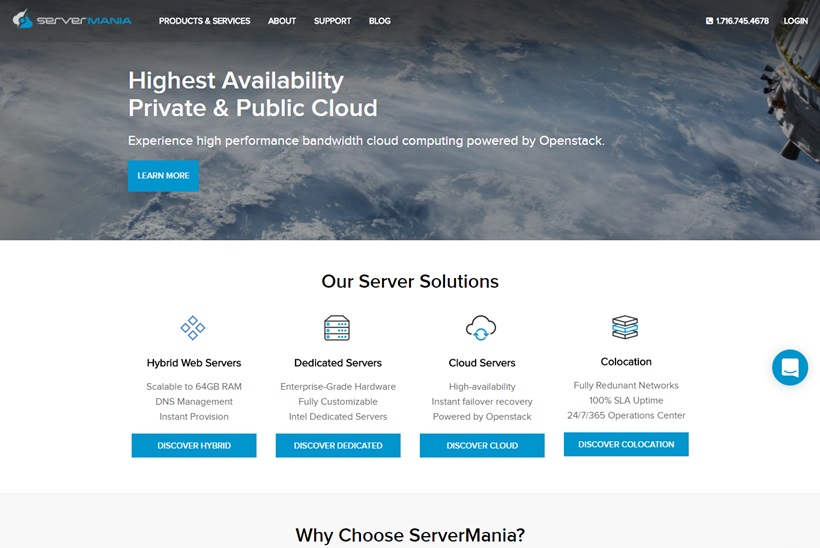Click the Enterprise-Grade Hardware text
820x548 pixels.
click(x=338, y=386)
